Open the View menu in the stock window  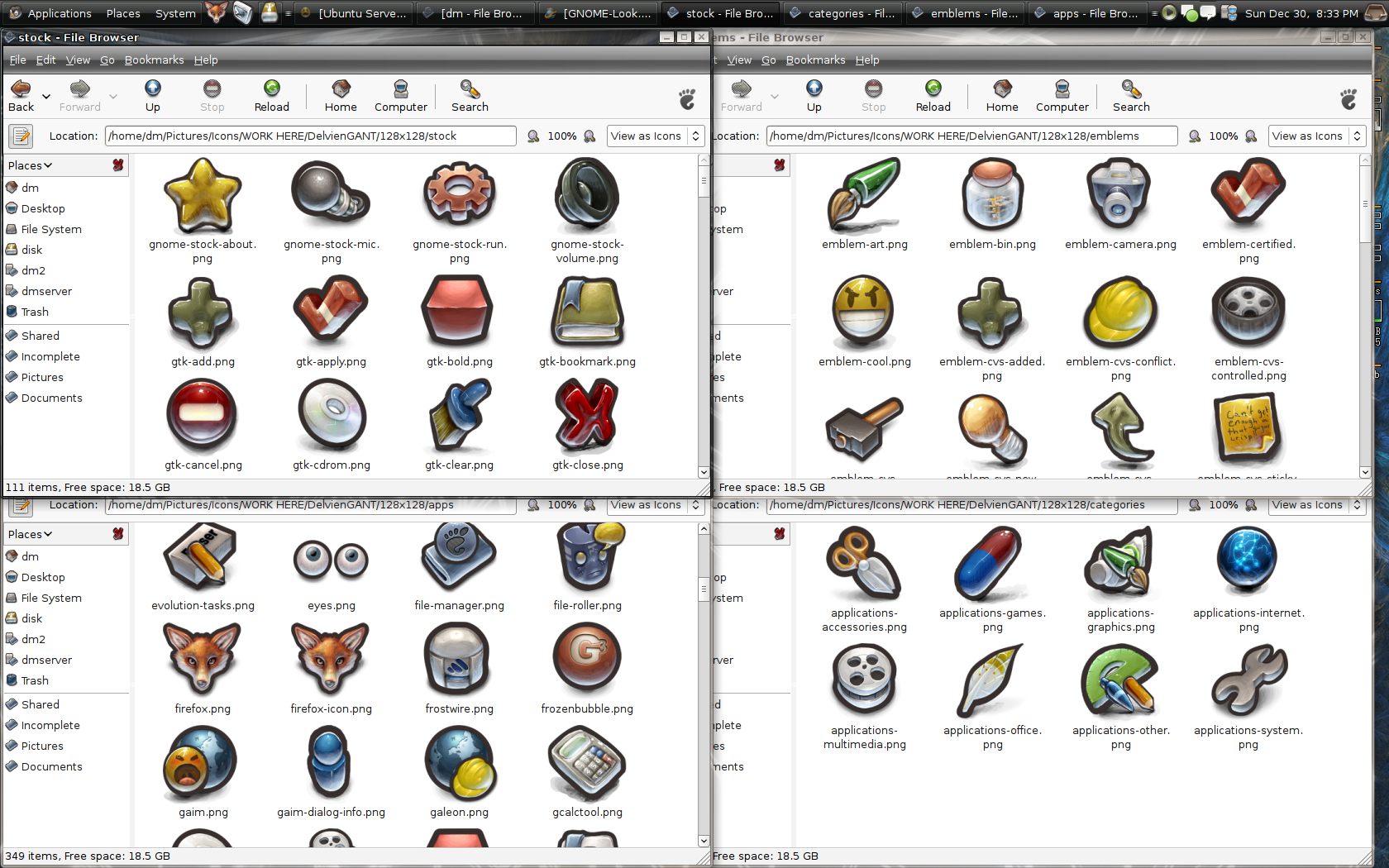point(78,60)
